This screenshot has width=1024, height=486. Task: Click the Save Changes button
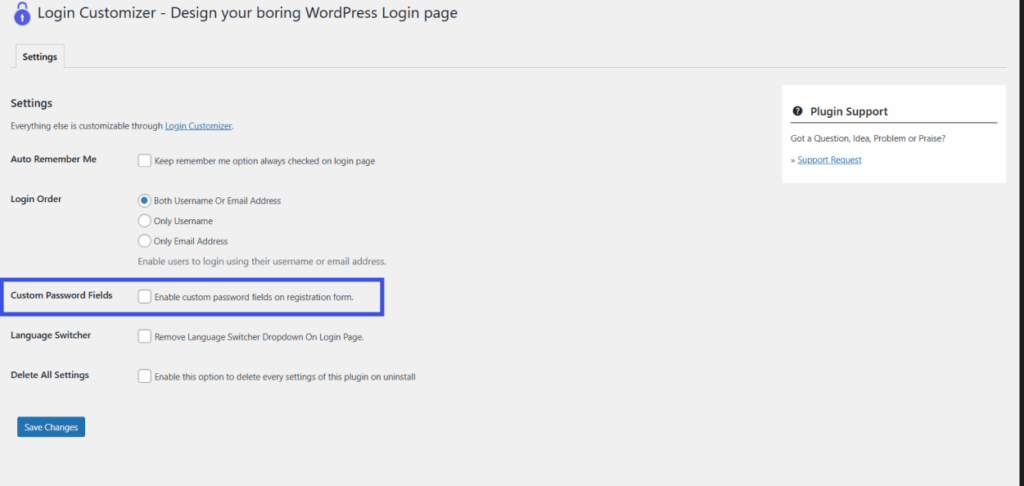click(x=51, y=427)
